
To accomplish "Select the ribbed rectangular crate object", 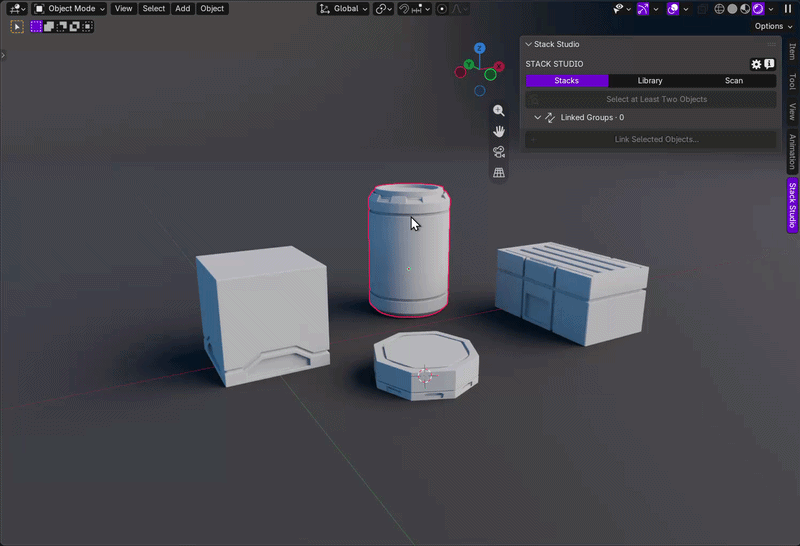I will (x=571, y=292).
